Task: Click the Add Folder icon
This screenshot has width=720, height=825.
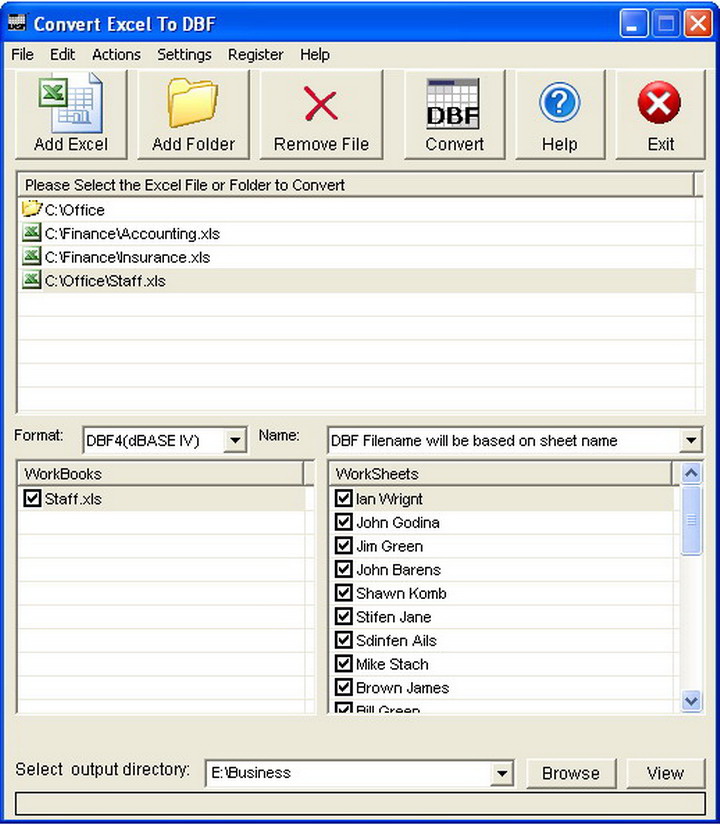Action: pyautogui.click(x=192, y=103)
